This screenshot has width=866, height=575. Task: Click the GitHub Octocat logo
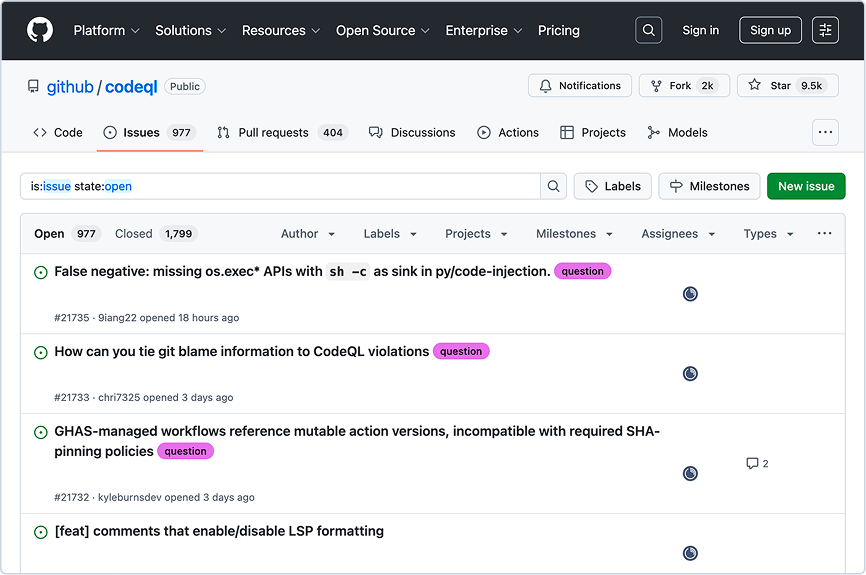coord(40,30)
